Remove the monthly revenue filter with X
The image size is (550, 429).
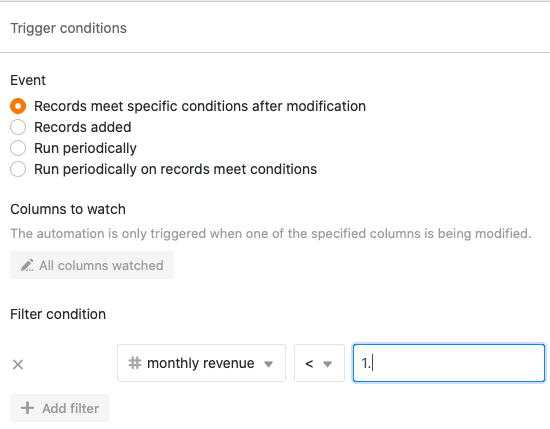tap(18, 364)
